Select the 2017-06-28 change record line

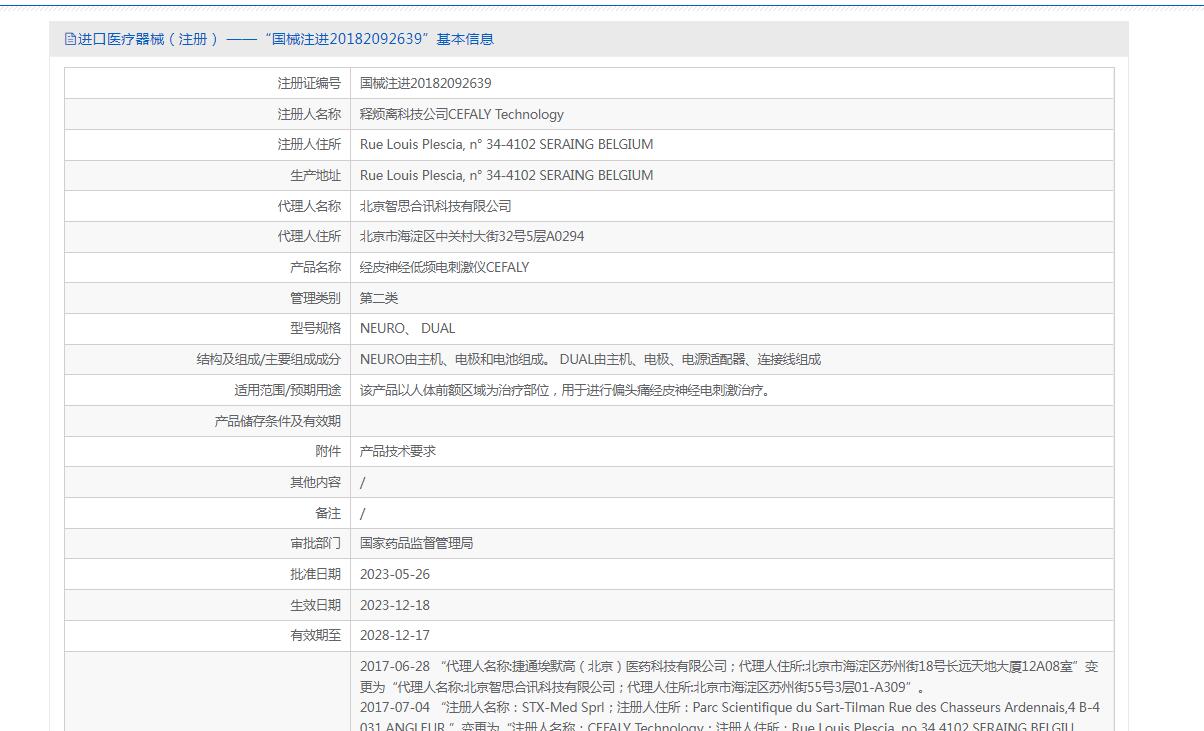(x=729, y=677)
